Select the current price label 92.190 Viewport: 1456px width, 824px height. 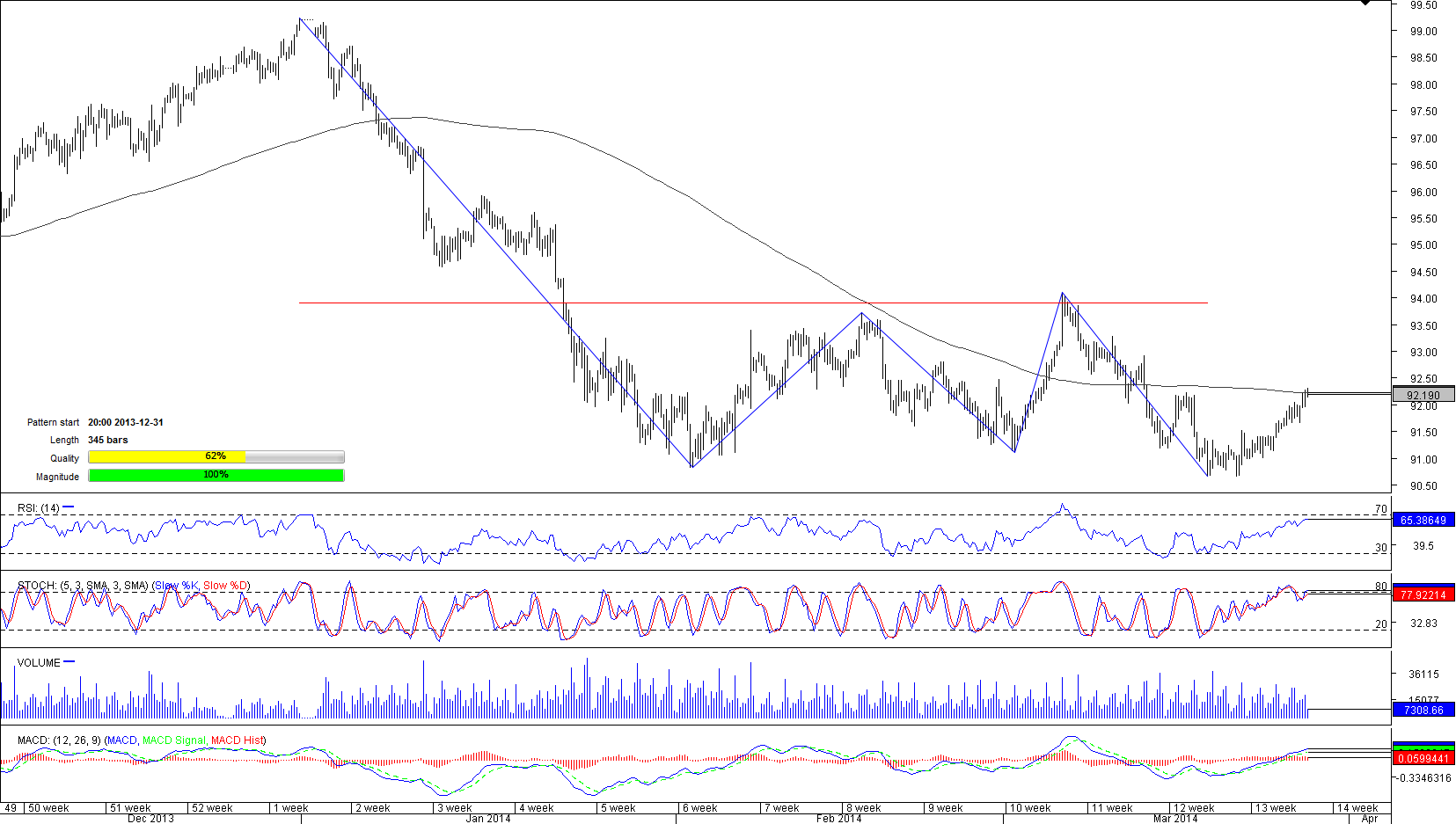[x=1423, y=396]
